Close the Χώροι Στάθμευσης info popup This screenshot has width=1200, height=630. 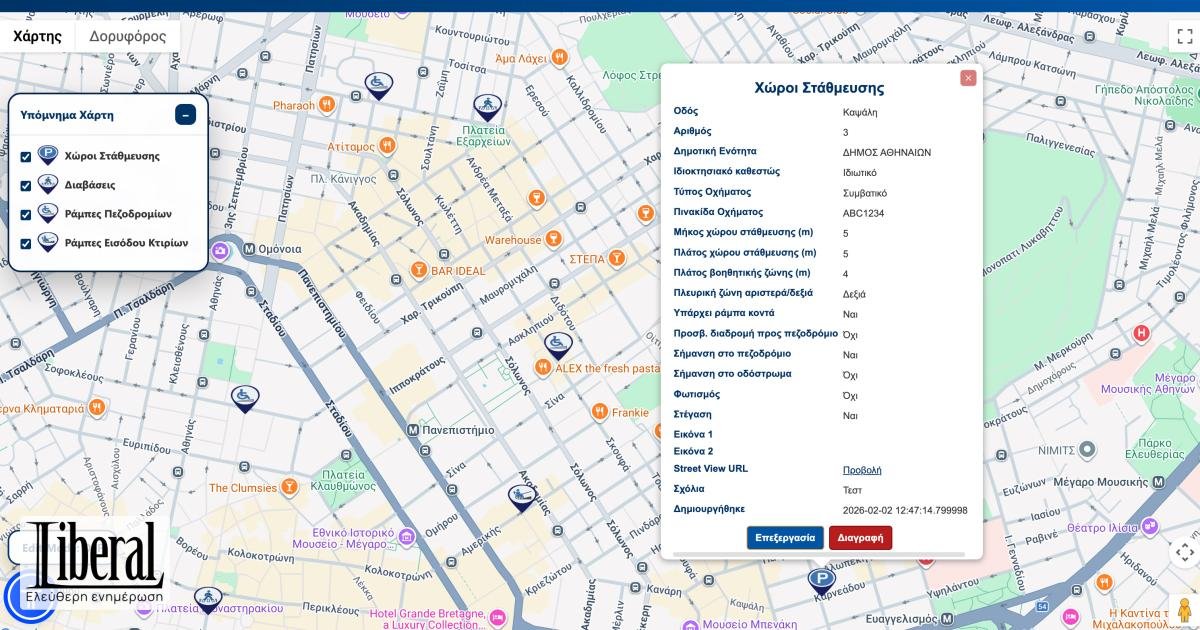(x=968, y=78)
